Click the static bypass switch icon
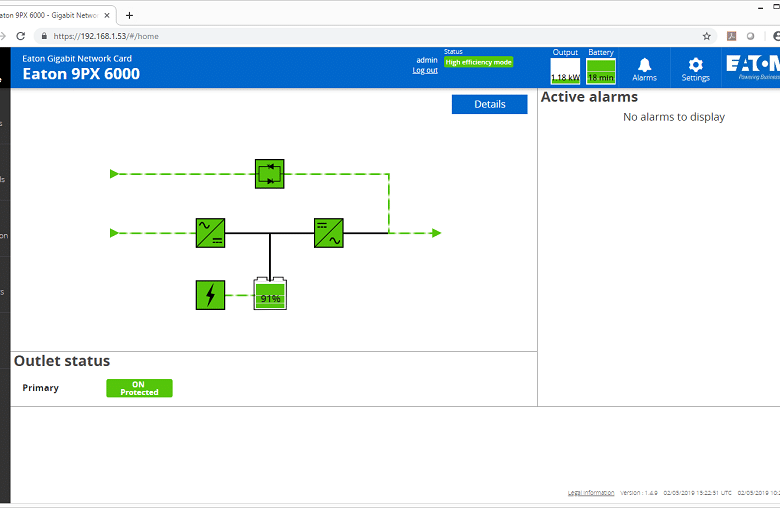Screen dimensions: 780x508 (270, 174)
